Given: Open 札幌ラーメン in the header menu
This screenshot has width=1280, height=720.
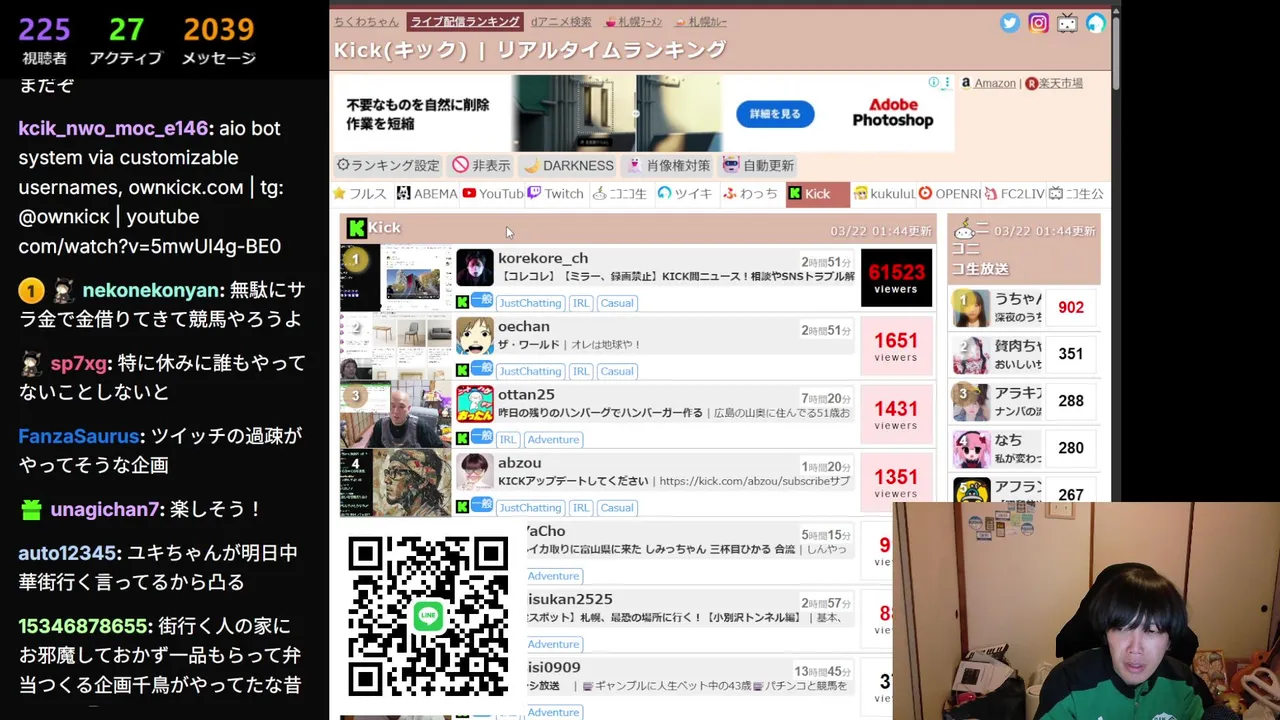Looking at the screenshot, I should tap(634, 21).
